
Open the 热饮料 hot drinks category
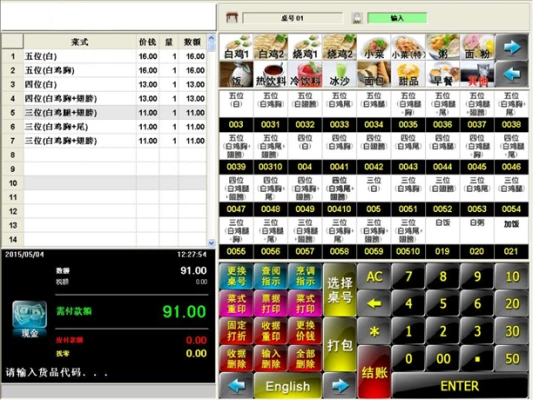[271, 74]
